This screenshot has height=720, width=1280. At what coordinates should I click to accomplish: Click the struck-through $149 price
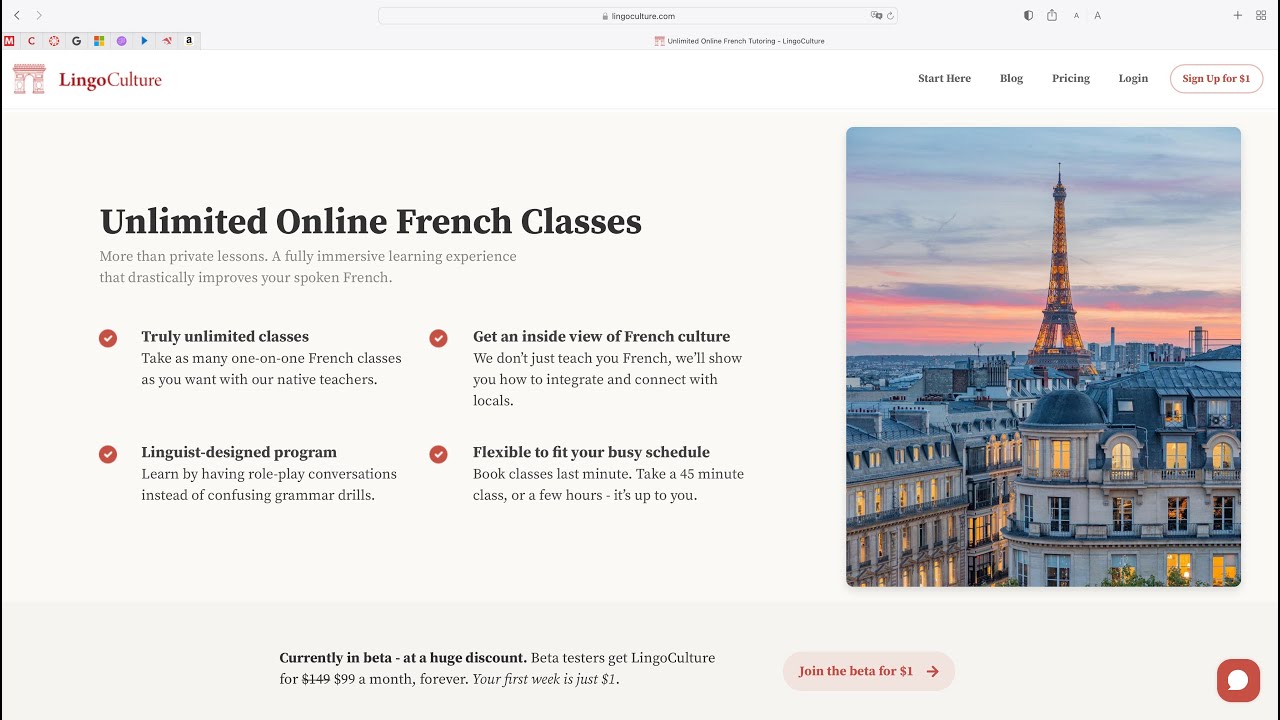(316, 680)
